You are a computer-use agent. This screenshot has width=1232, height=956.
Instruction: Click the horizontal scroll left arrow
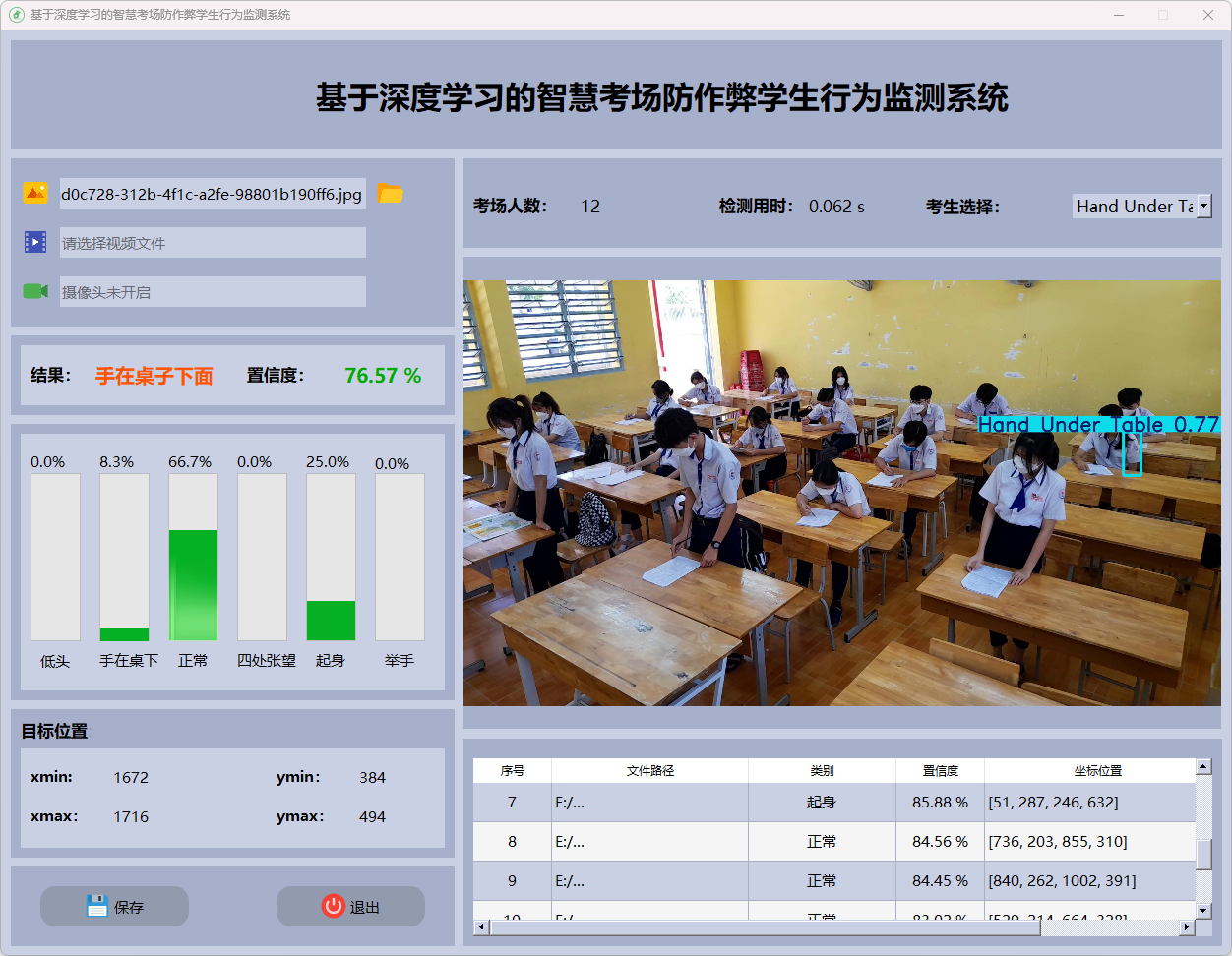click(x=481, y=926)
